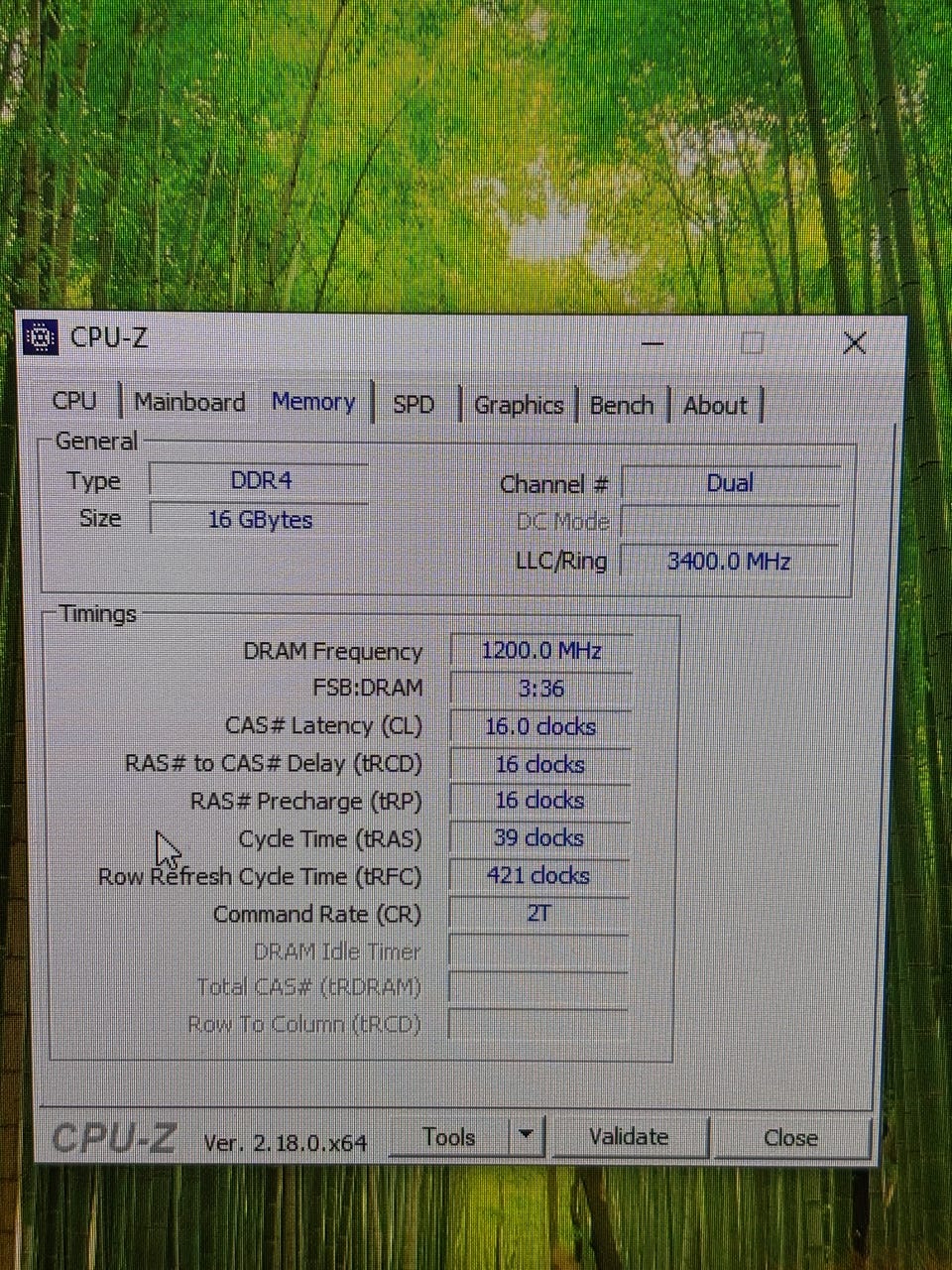952x1270 pixels.
Task: Click the Dual channel value
Action: point(730,483)
